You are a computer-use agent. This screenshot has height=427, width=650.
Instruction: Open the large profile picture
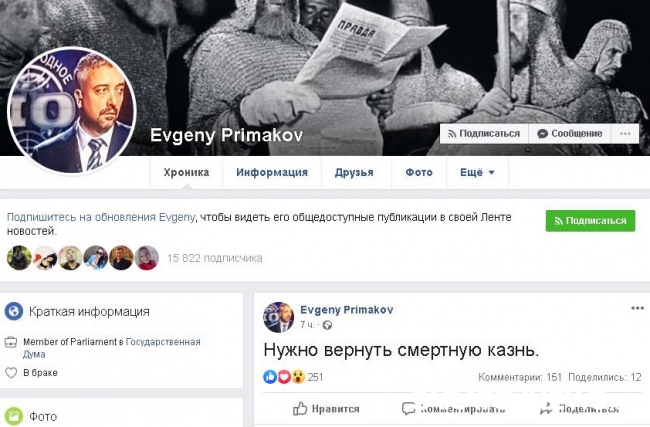(x=72, y=110)
